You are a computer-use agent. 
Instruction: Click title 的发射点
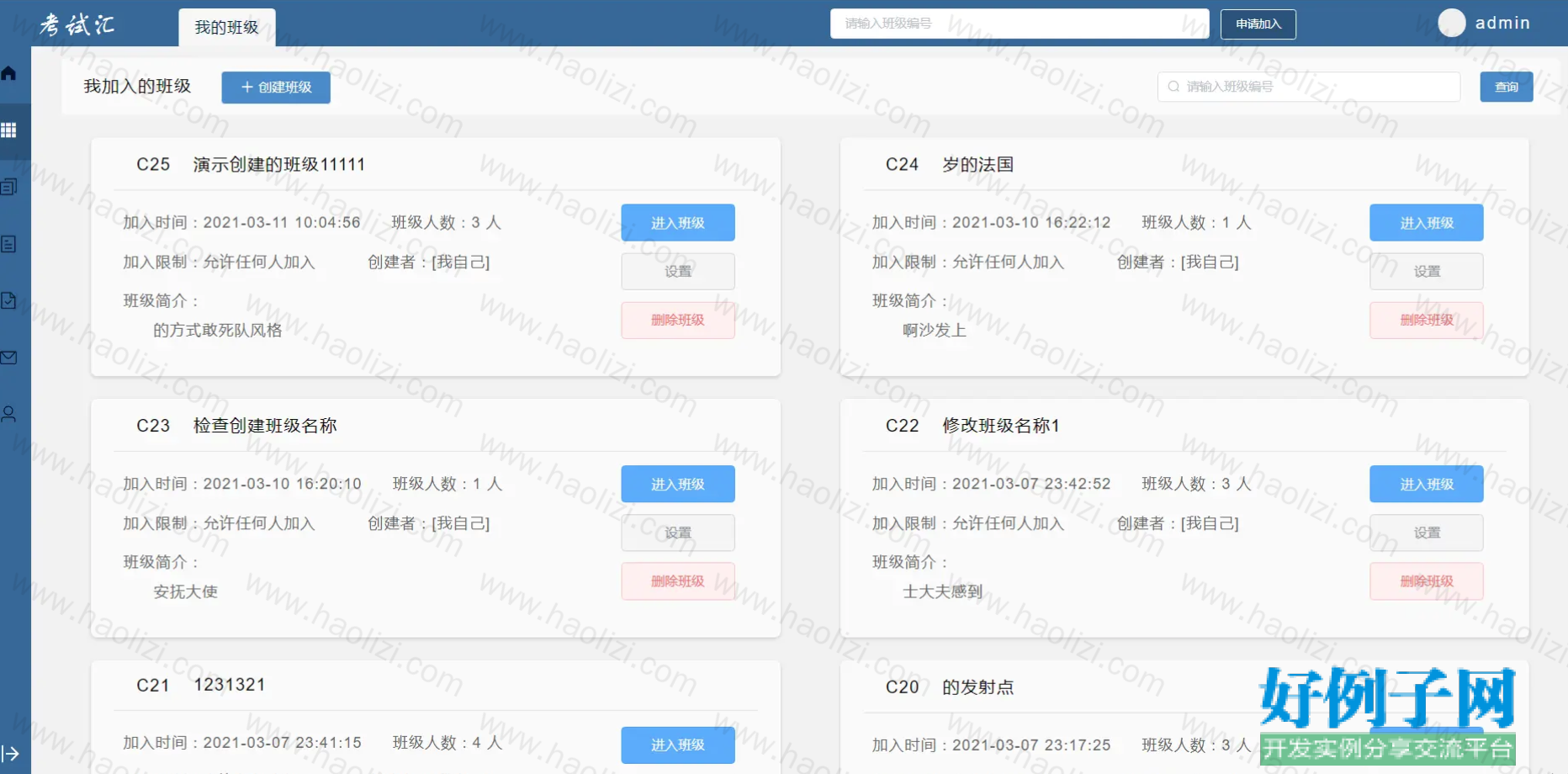[x=977, y=687]
